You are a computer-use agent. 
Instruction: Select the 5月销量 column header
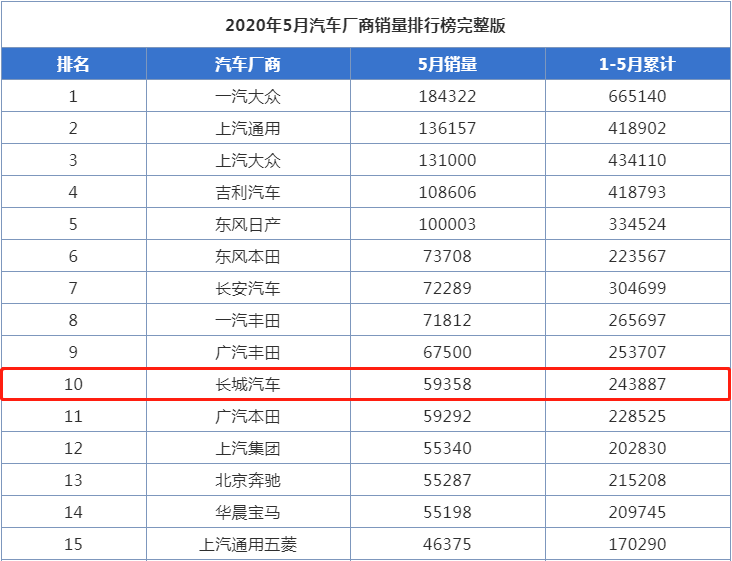(x=448, y=64)
